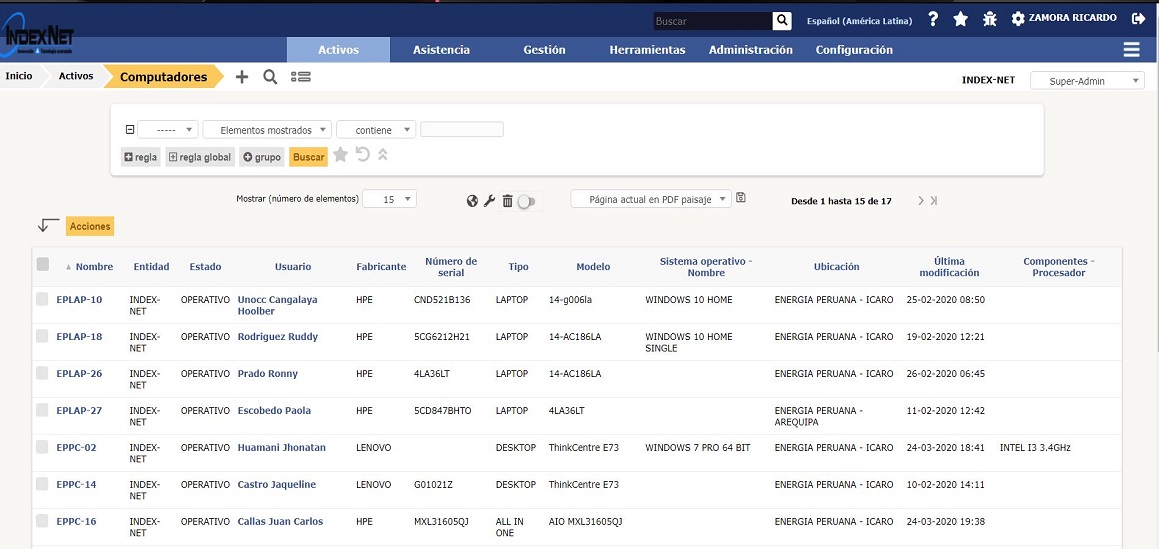The height and width of the screenshot is (549, 1159).
Task: Check the box for EPLAP-10 row
Action: 42,299
